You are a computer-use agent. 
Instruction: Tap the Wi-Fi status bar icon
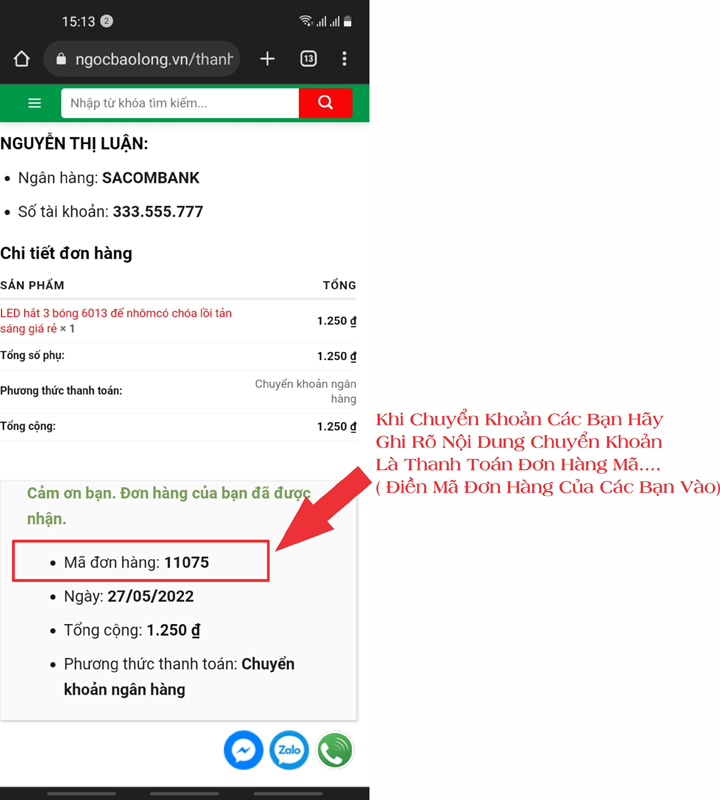[306, 21]
